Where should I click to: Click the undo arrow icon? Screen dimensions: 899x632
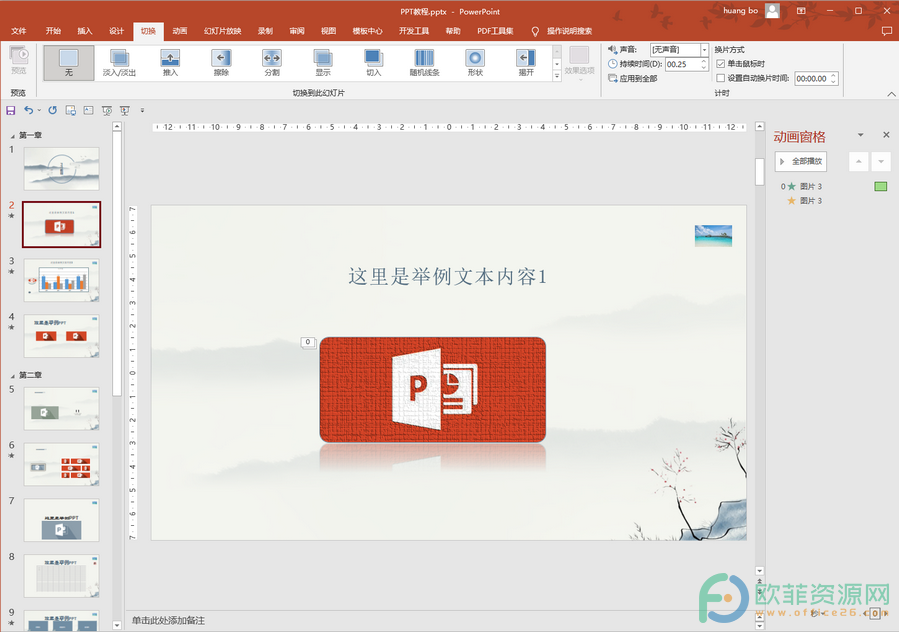pyautogui.click(x=28, y=110)
